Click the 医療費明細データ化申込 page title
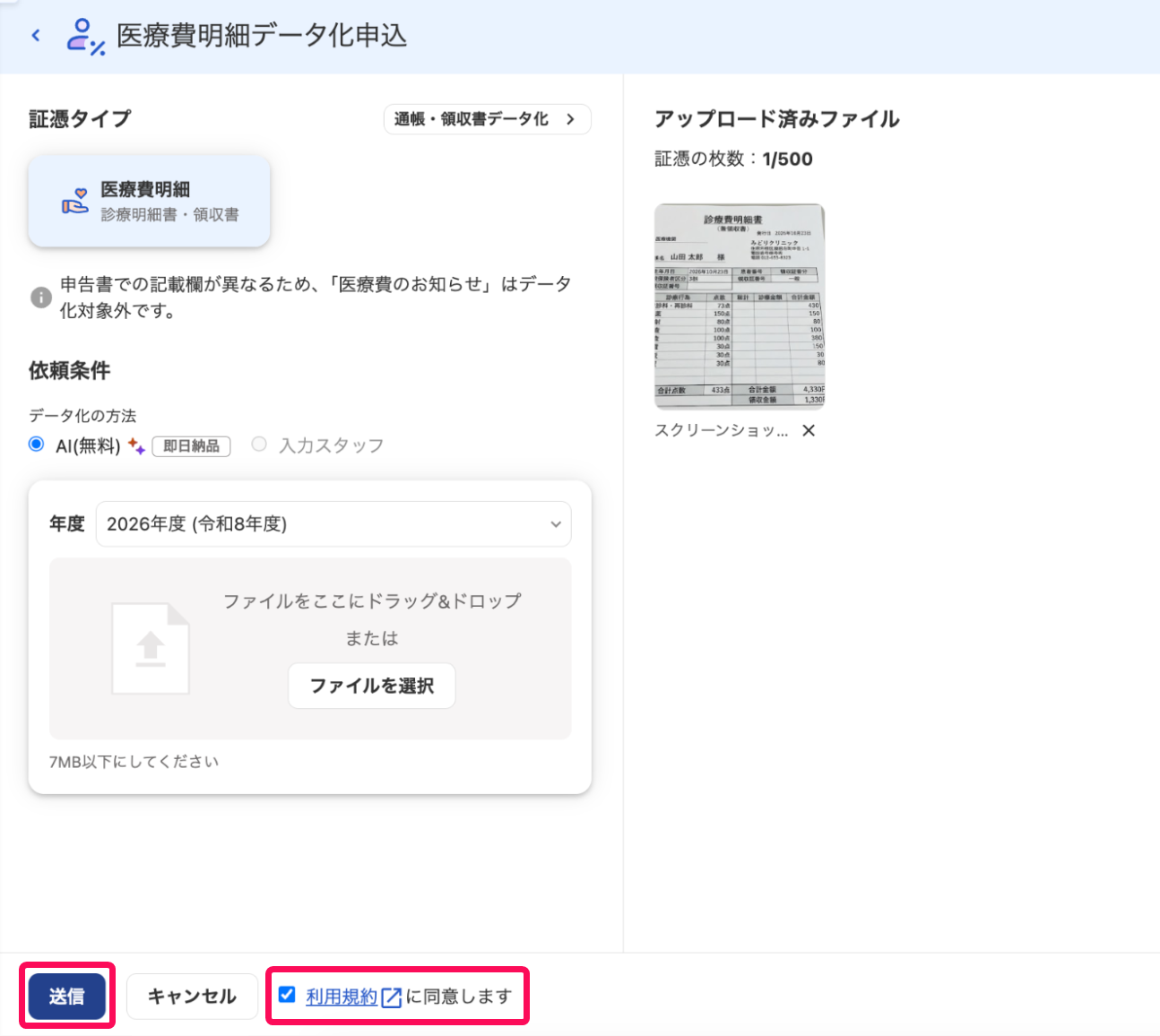 262,36
